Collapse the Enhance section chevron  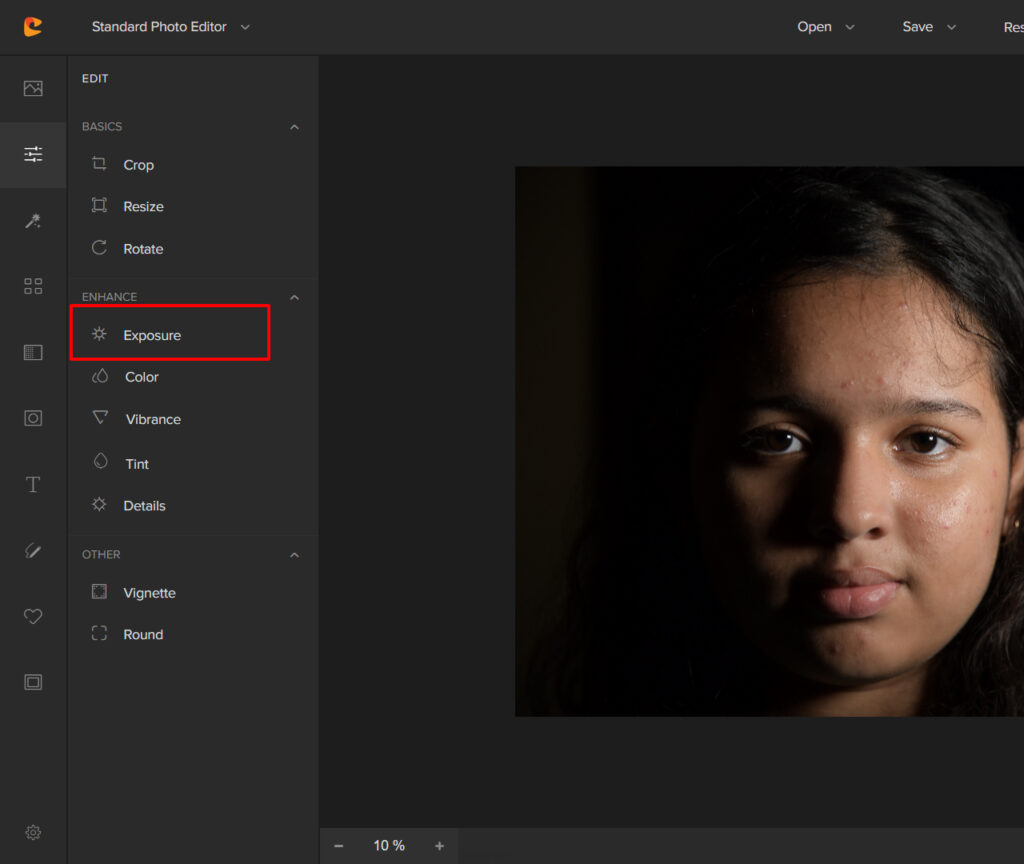coord(295,297)
